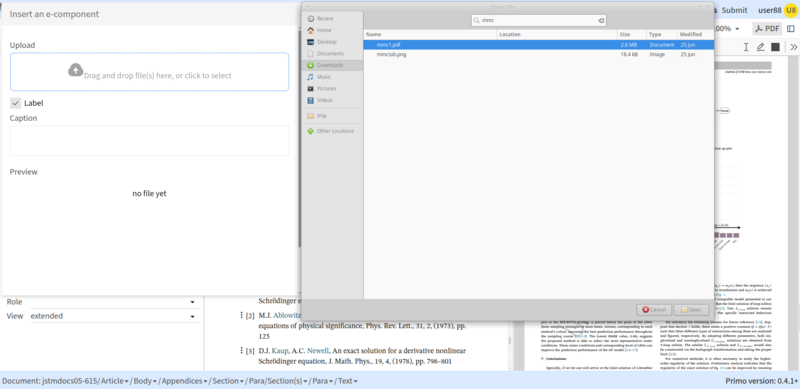Select mmctab.png file row

click(538, 54)
